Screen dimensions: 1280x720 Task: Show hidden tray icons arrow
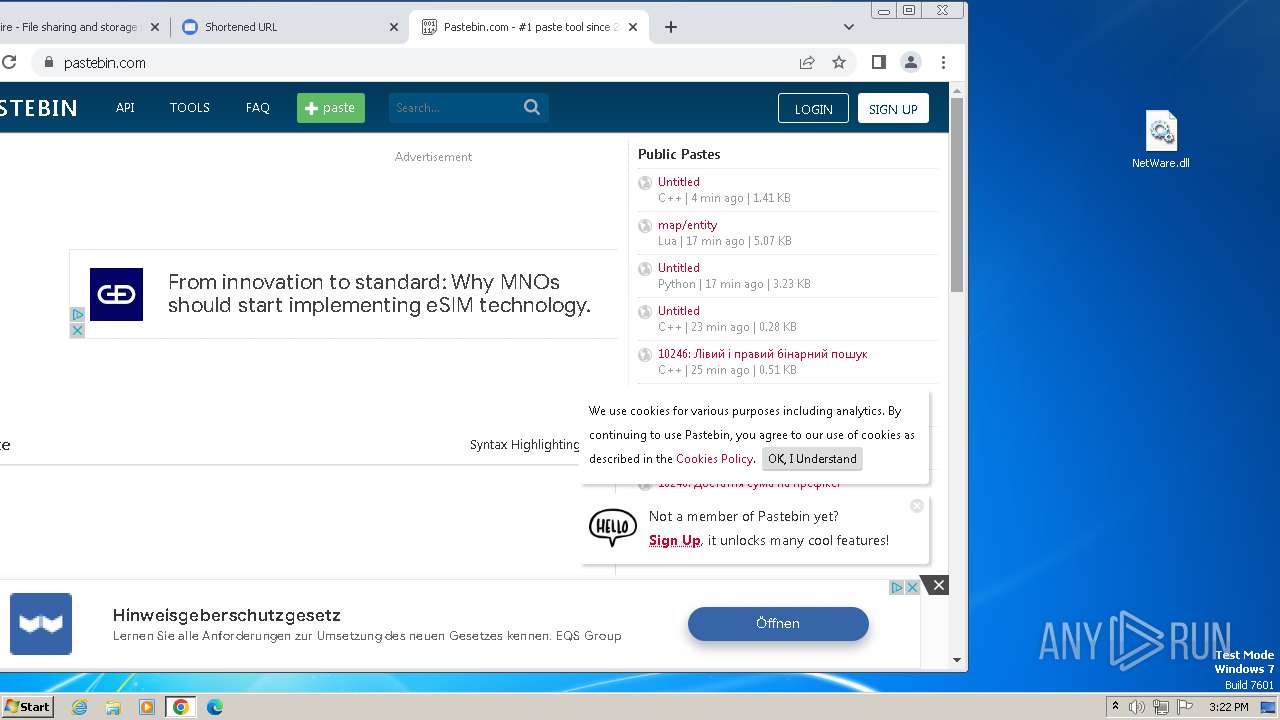pos(1115,707)
